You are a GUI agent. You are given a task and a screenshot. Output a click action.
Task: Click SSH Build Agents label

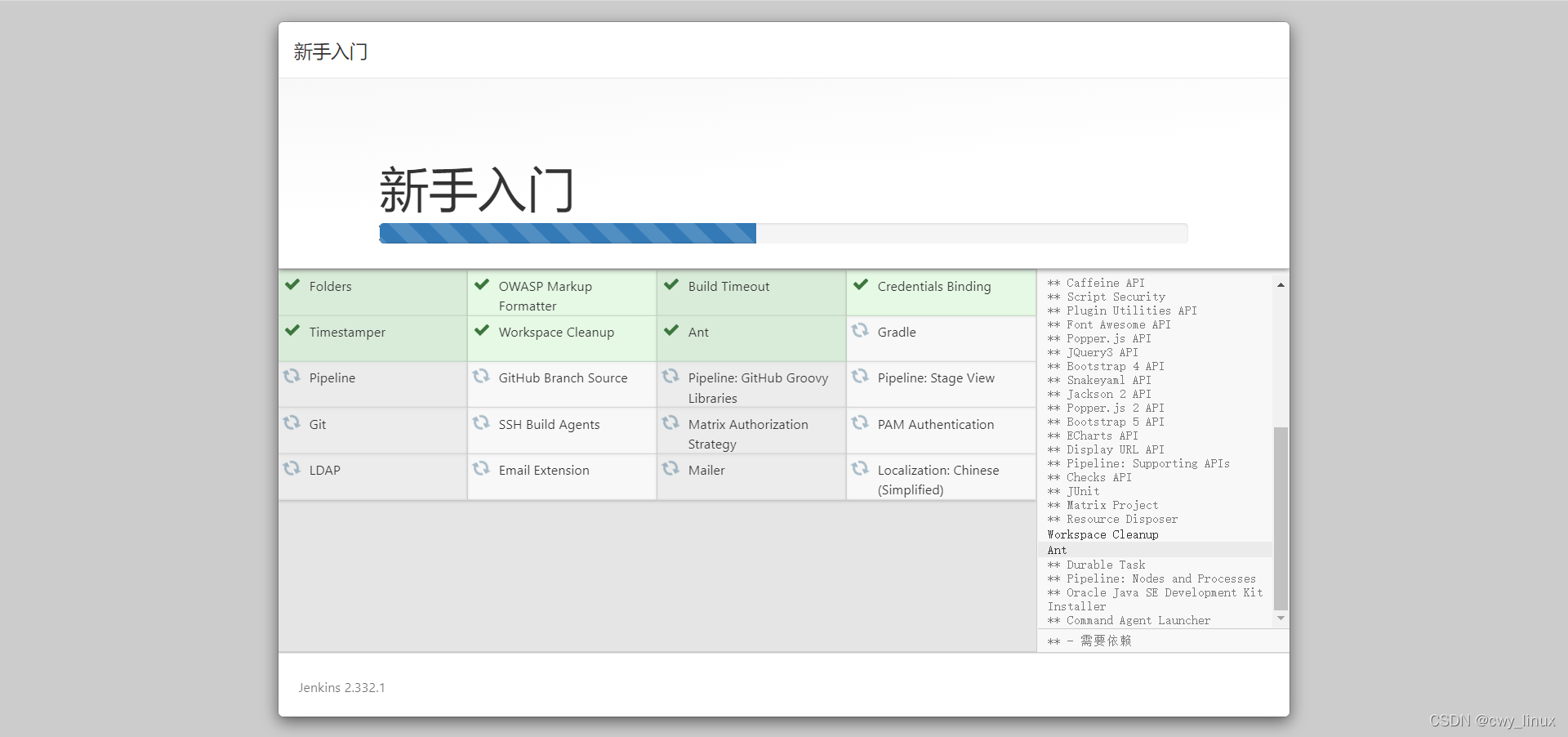549,425
